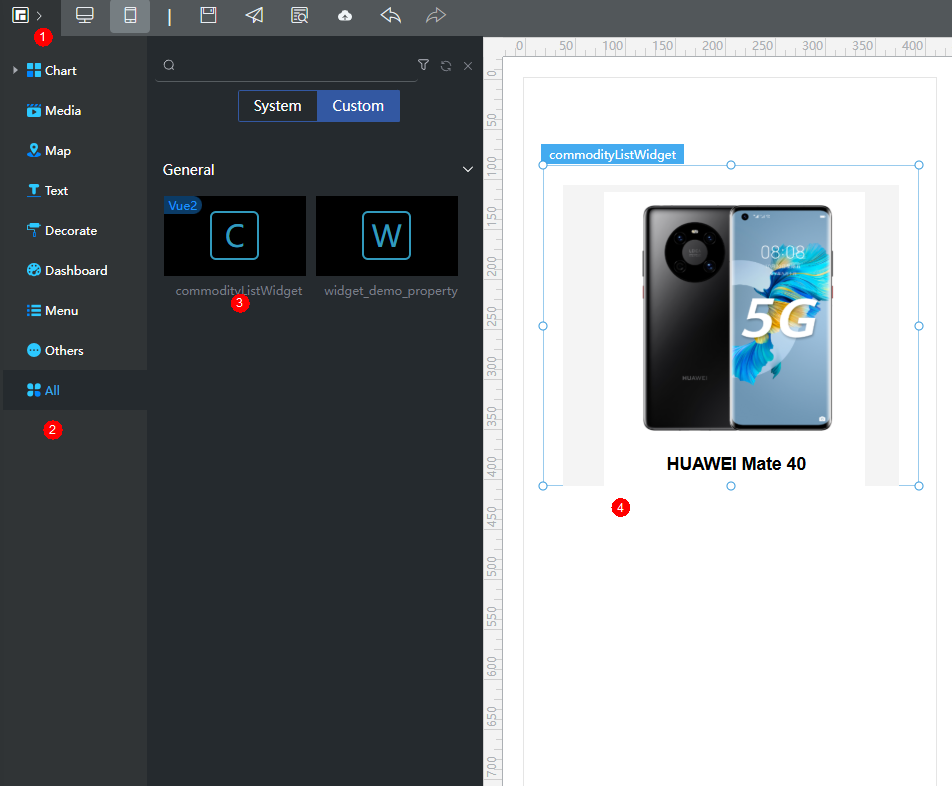Switch to the System tab
Screen dimensions: 952x786
pos(277,106)
